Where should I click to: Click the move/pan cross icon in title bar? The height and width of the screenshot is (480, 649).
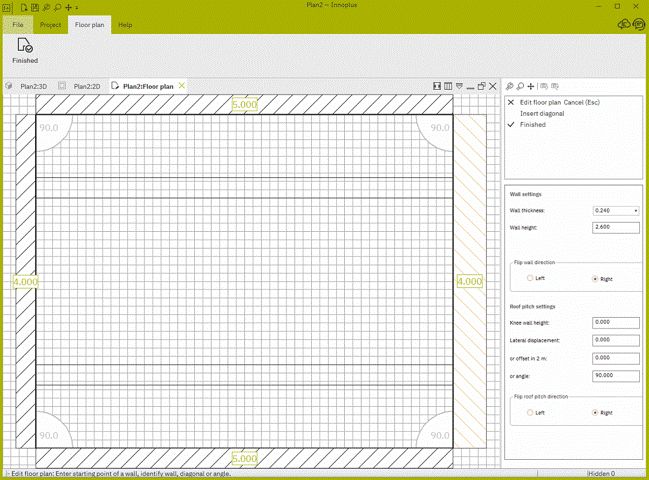pos(69,7)
